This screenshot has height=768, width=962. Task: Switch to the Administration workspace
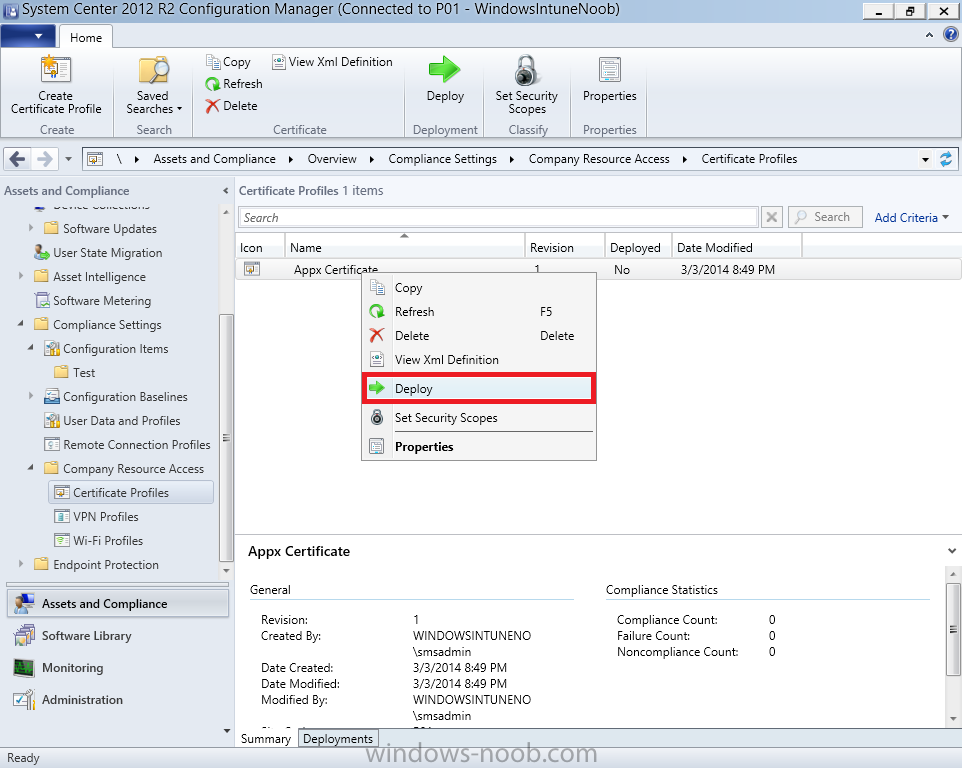pyautogui.click(x=118, y=699)
